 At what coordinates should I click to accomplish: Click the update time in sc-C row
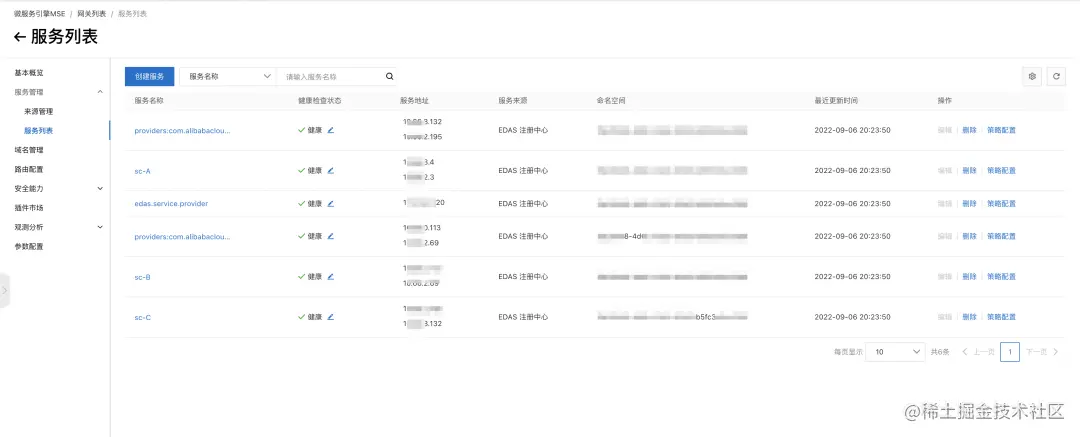(852, 317)
